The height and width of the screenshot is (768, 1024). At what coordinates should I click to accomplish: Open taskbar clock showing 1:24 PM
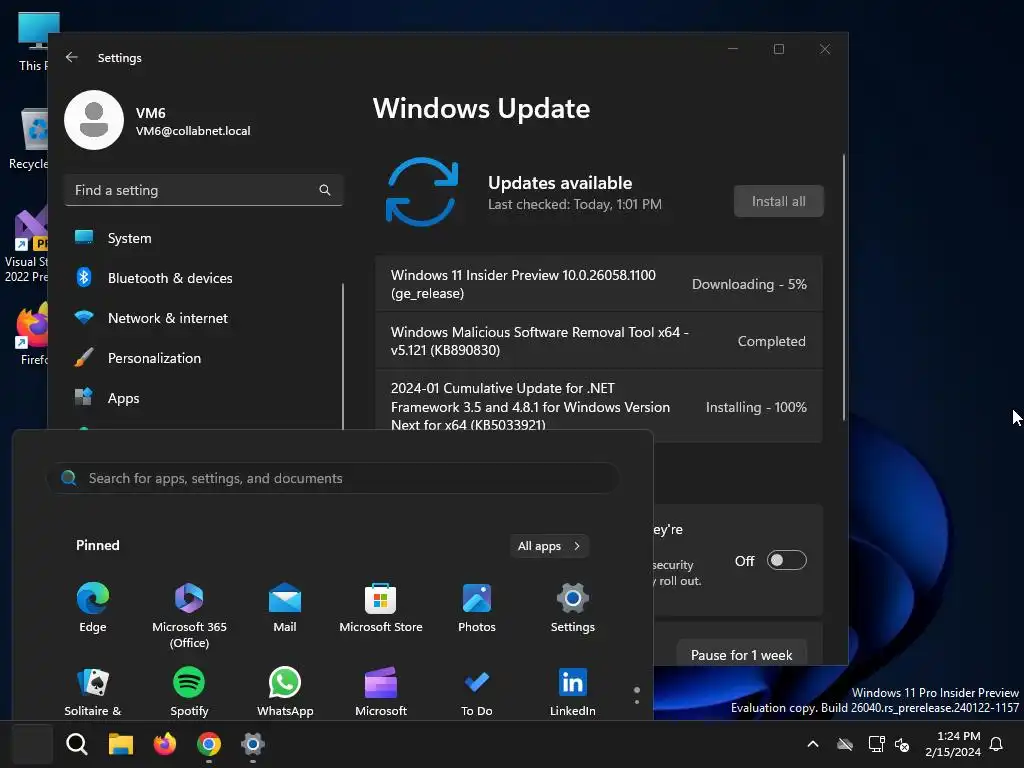pos(953,744)
